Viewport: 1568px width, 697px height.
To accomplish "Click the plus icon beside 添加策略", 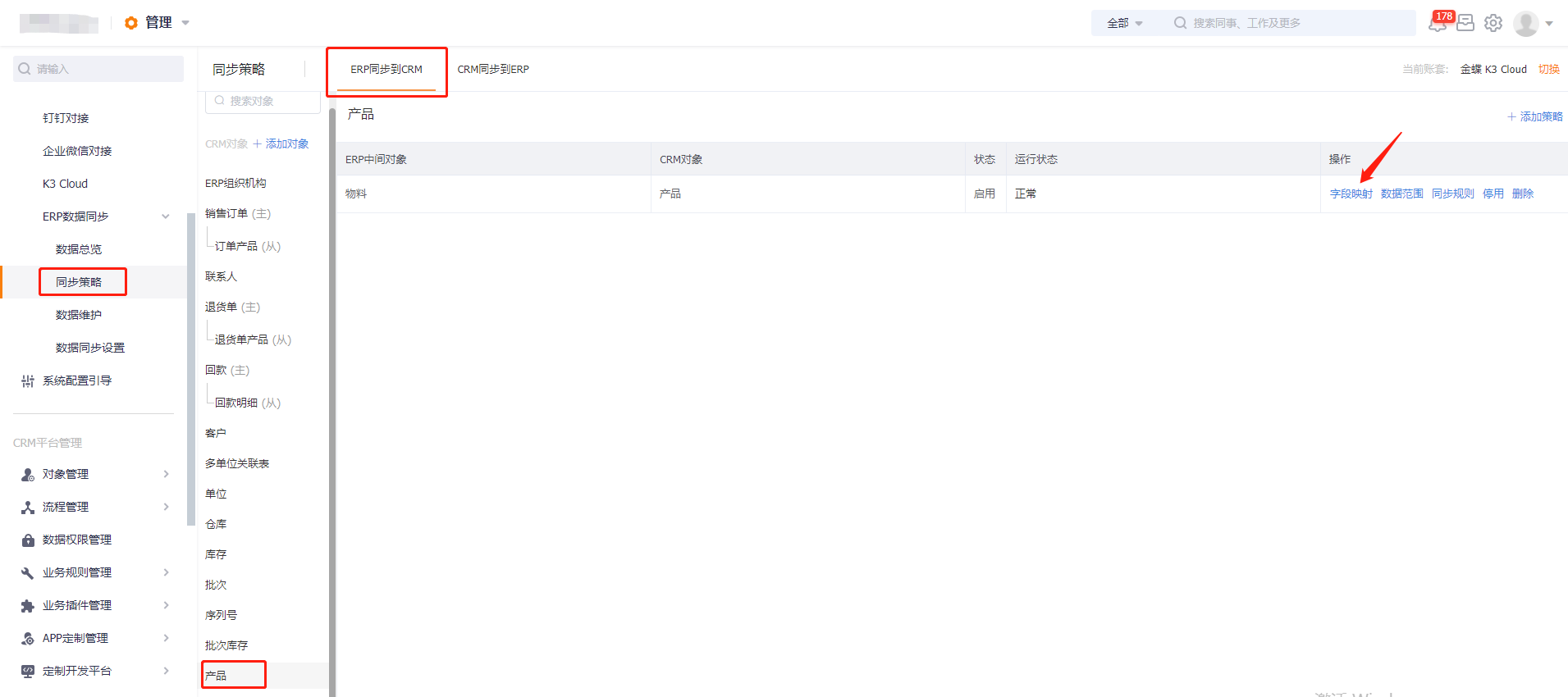I will coord(1511,116).
